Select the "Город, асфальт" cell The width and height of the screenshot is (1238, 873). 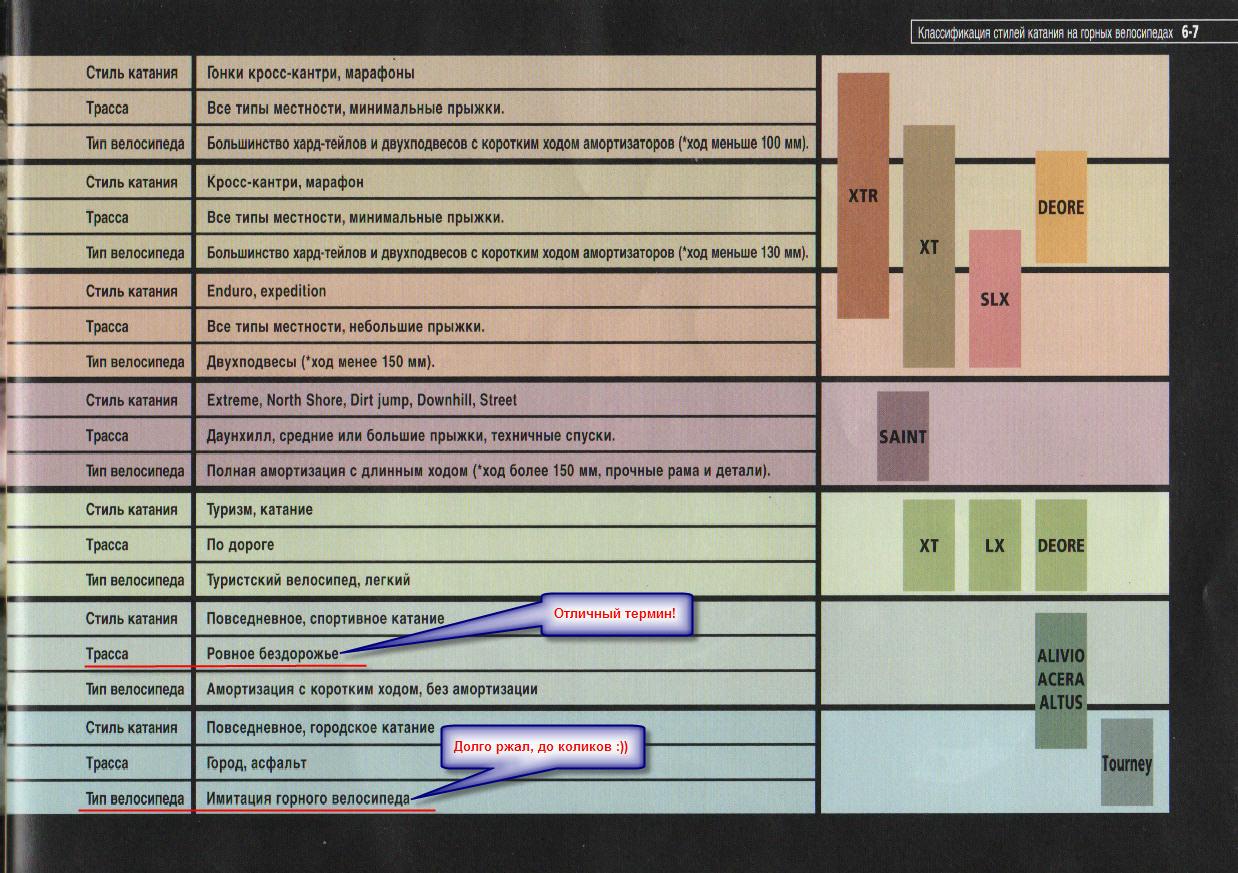pos(256,763)
